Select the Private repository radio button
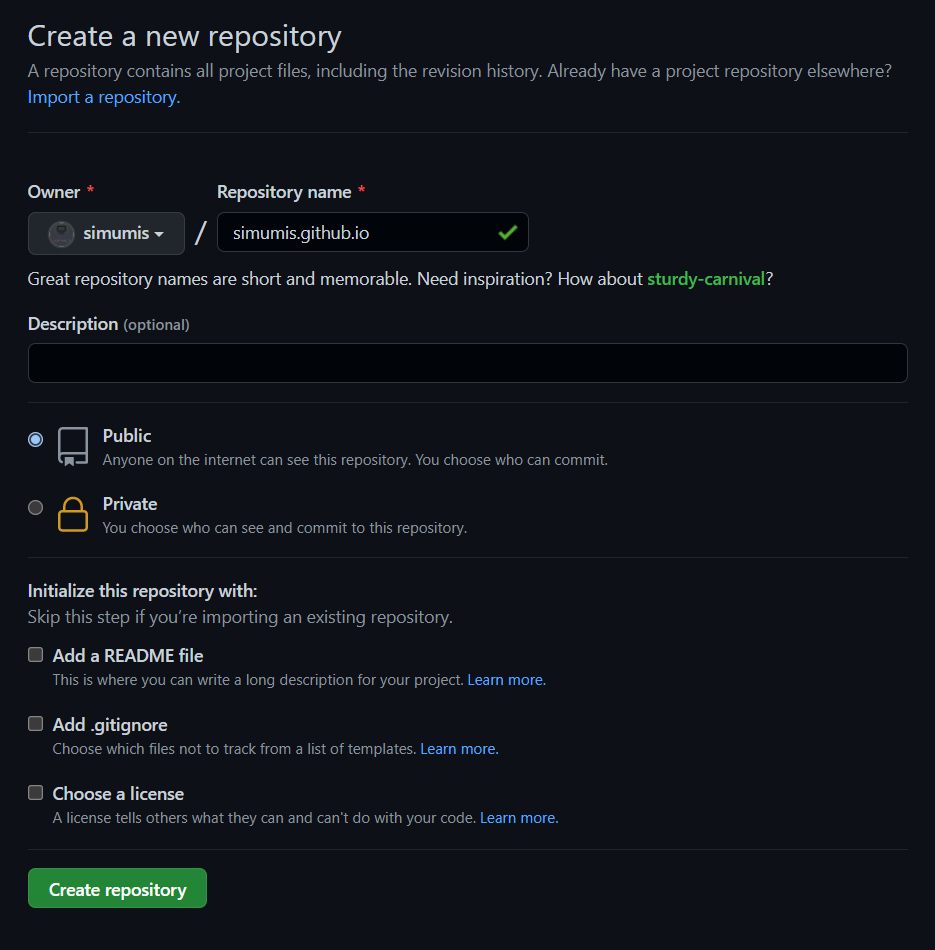935x950 pixels. 35,507
